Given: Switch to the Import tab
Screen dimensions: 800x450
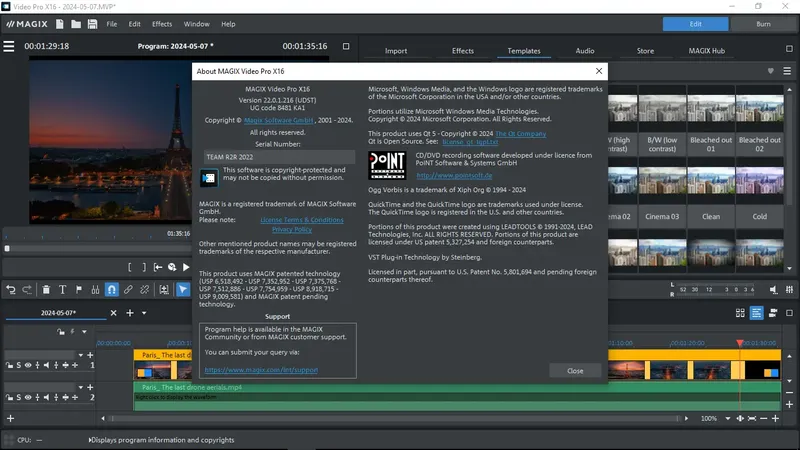Looking at the screenshot, I should click(x=396, y=51).
